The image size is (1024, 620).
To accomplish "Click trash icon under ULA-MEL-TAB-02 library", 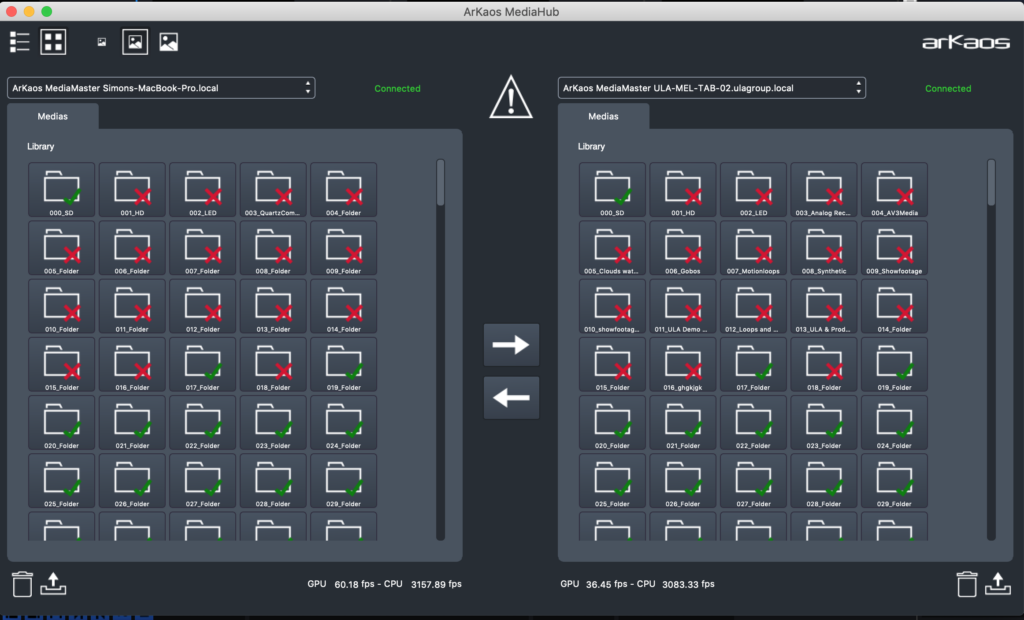I will (x=967, y=583).
